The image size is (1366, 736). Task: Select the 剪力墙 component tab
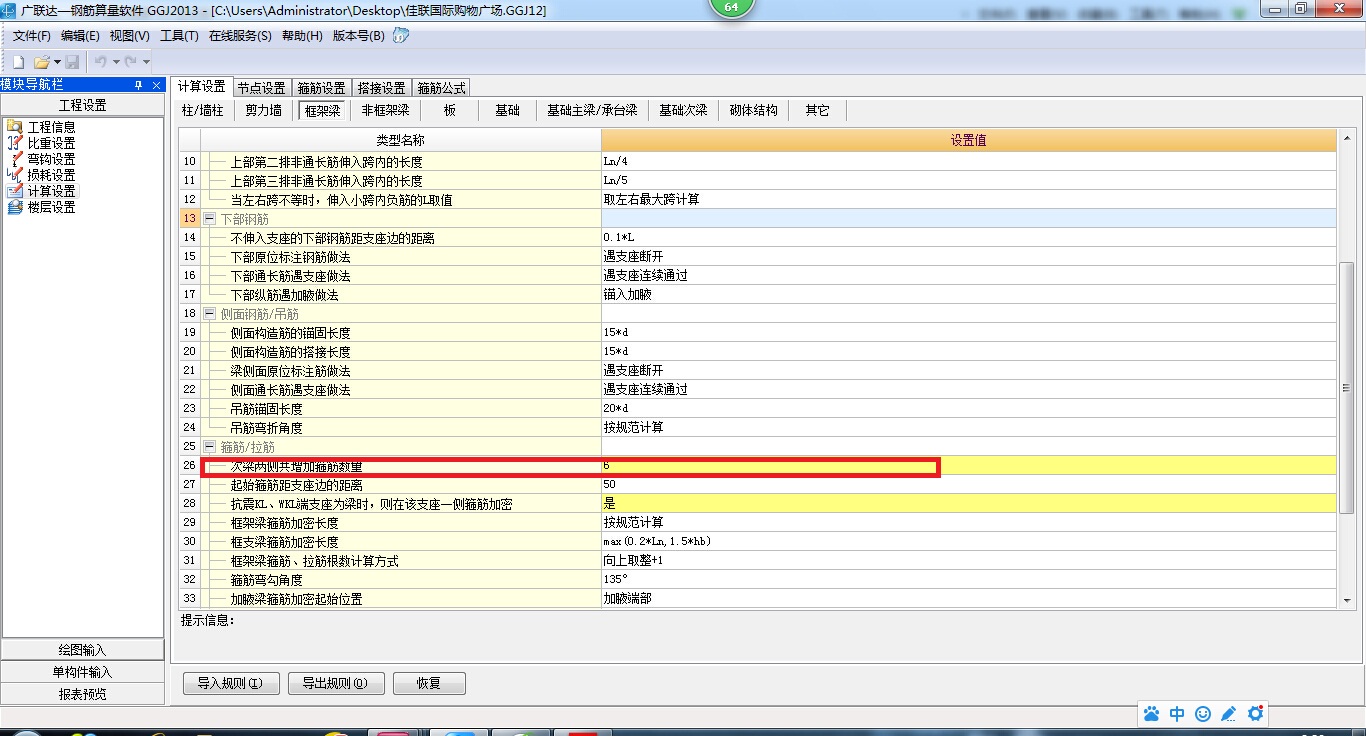(264, 110)
